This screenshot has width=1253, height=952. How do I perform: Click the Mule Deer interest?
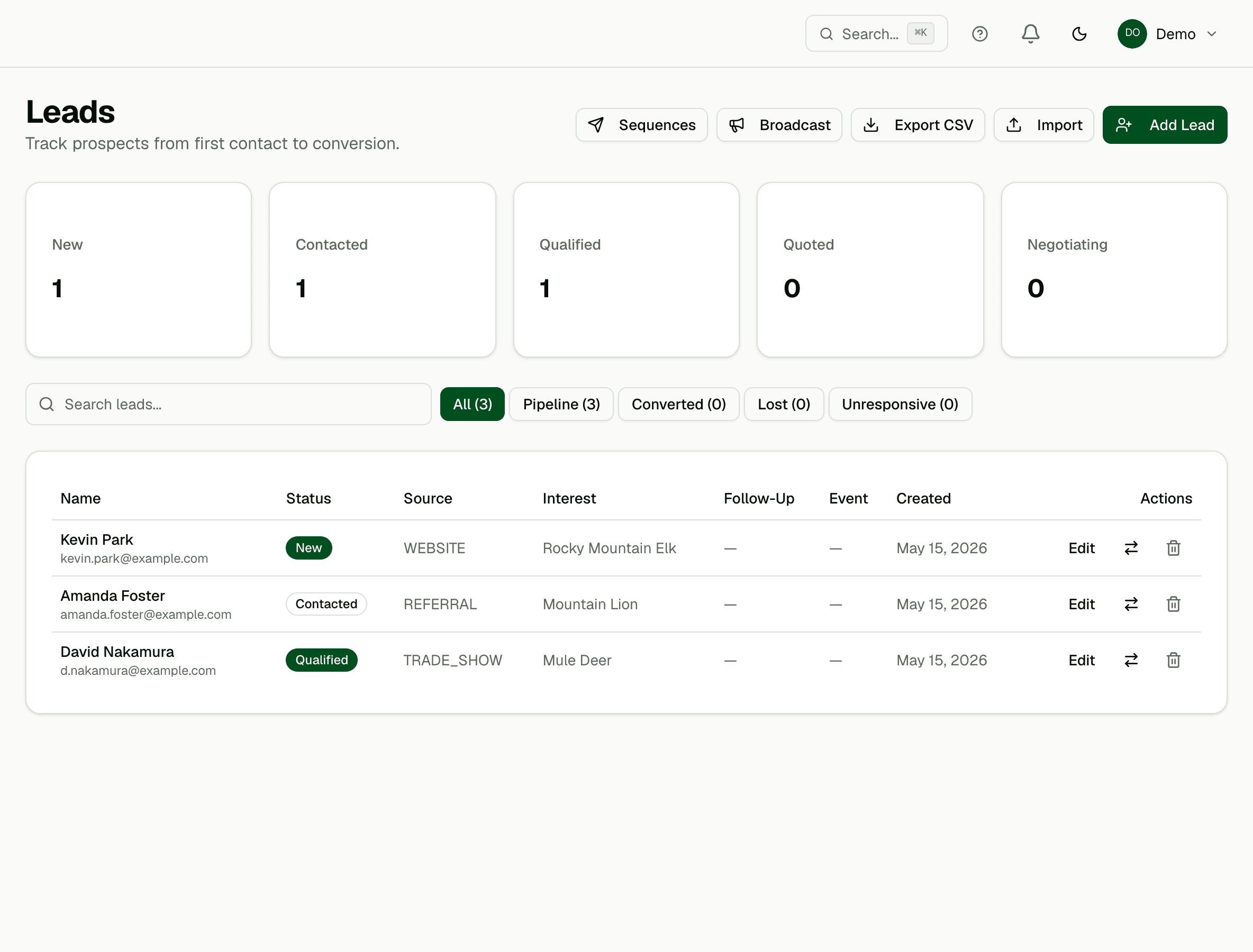(577, 660)
